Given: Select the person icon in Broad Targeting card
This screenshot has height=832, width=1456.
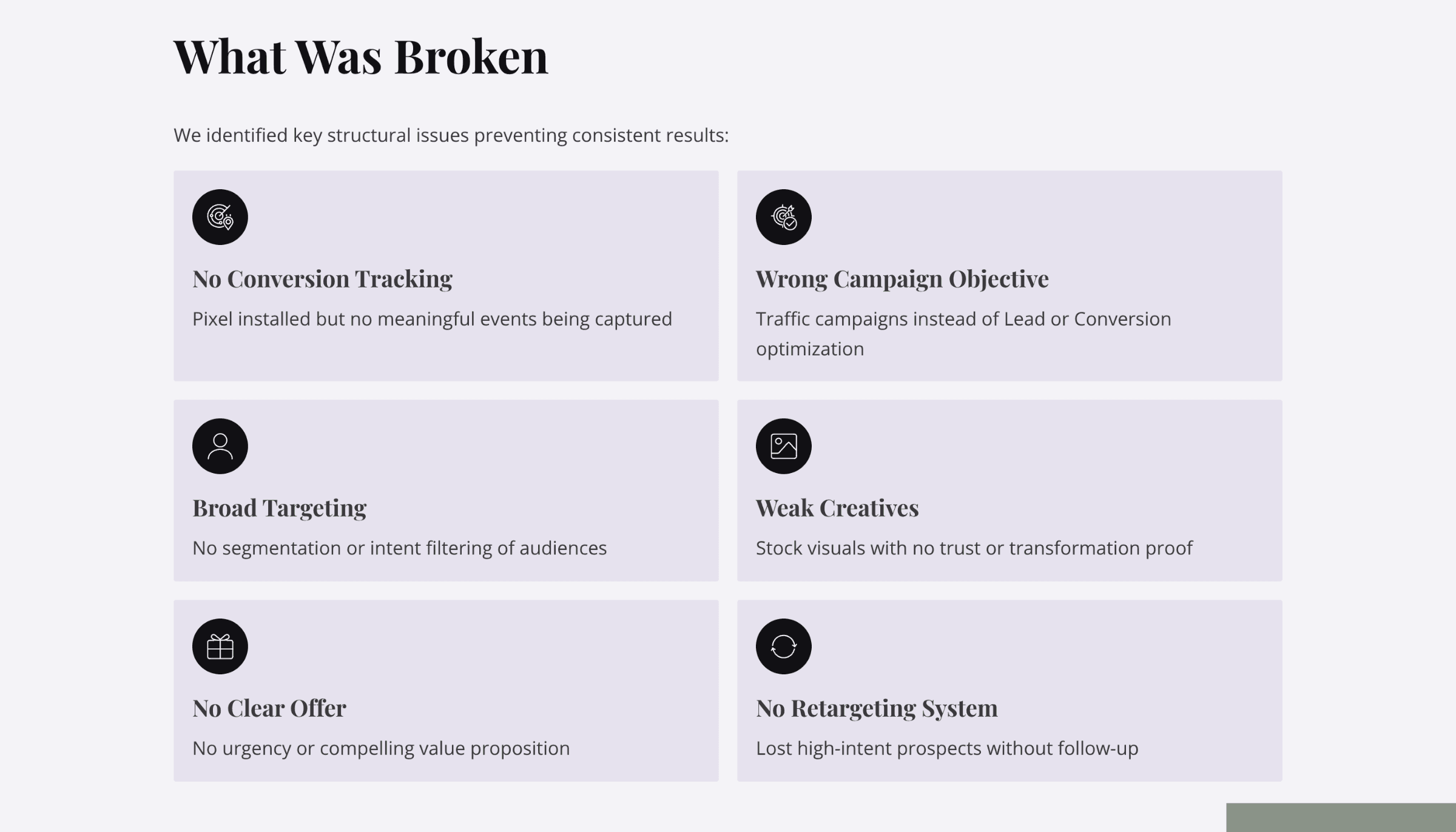Looking at the screenshot, I should click(220, 446).
